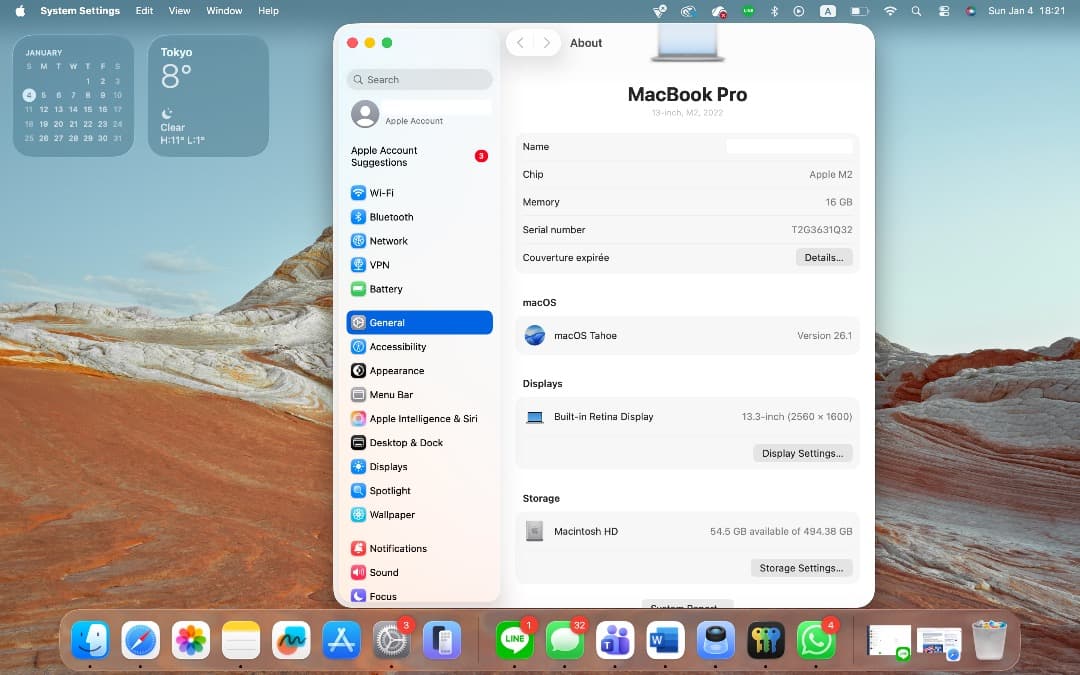Open Wi-Fi settings in sidebar
Image resolution: width=1080 pixels, height=675 pixels.
pyautogui.click(x=381, y=193)
